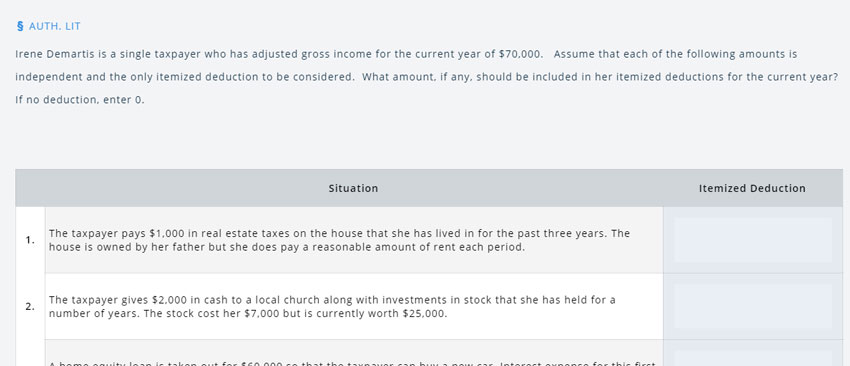Viewport: 850px width, 366px height.
Task: Select row number 2 in the table
Action: click(x=30, y=306)
